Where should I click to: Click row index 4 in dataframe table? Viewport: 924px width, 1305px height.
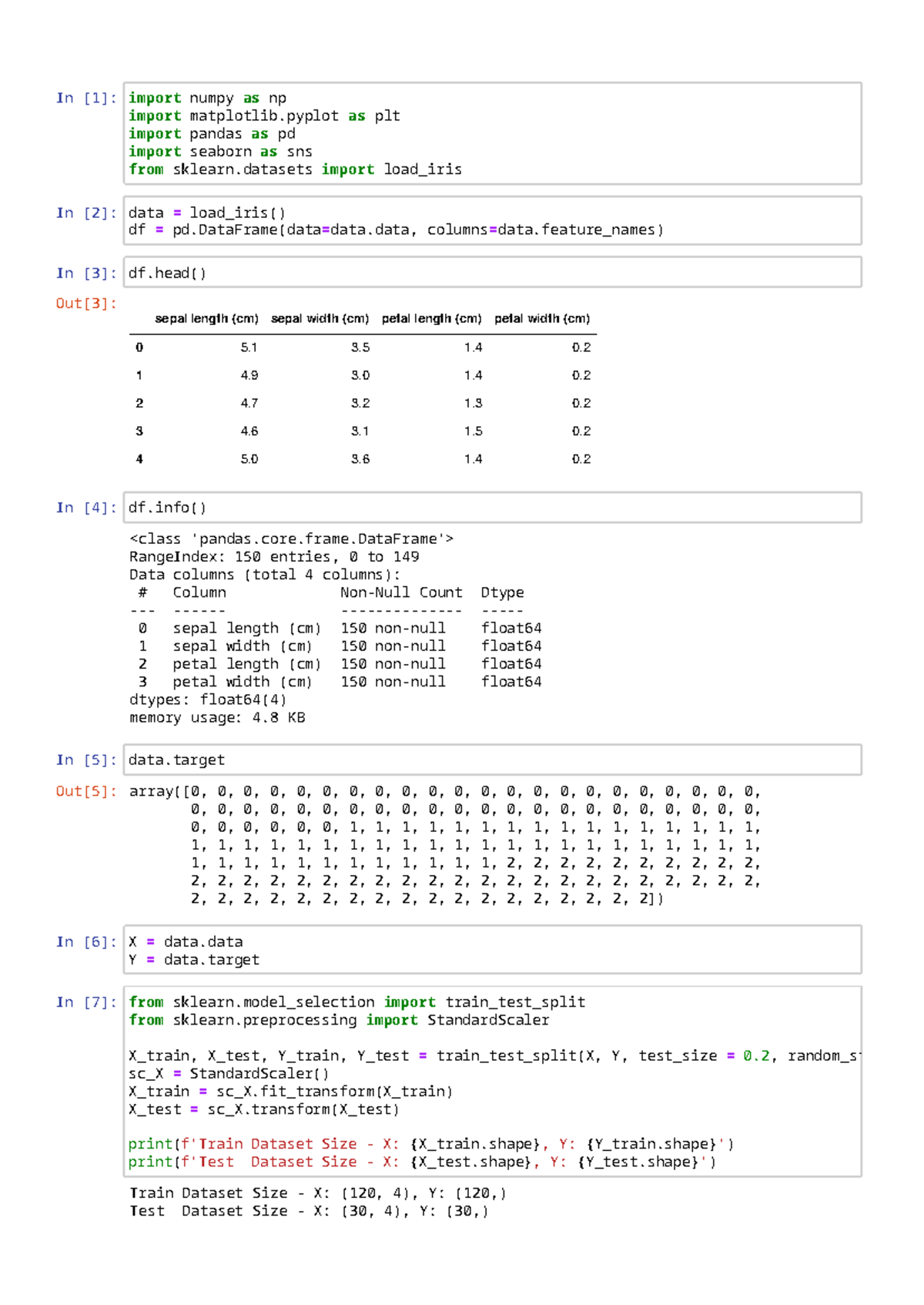click(139, 459)
